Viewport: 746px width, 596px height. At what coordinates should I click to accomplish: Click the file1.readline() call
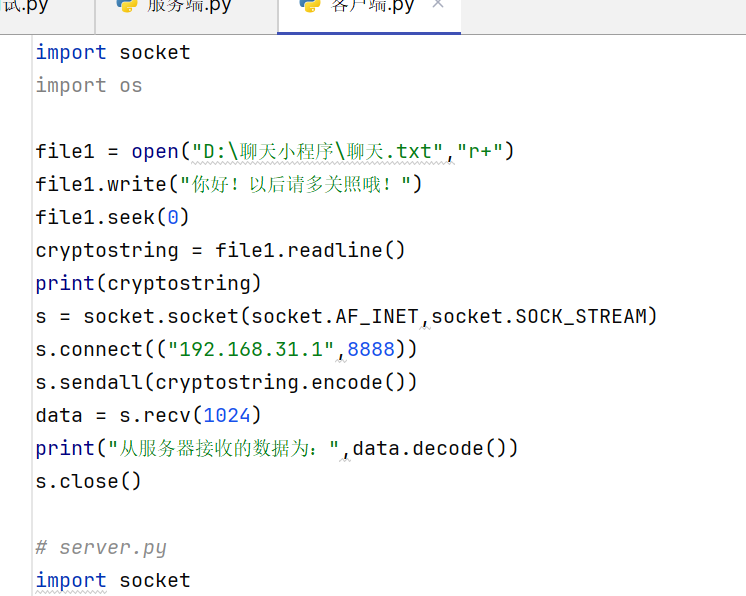(310, 250)
